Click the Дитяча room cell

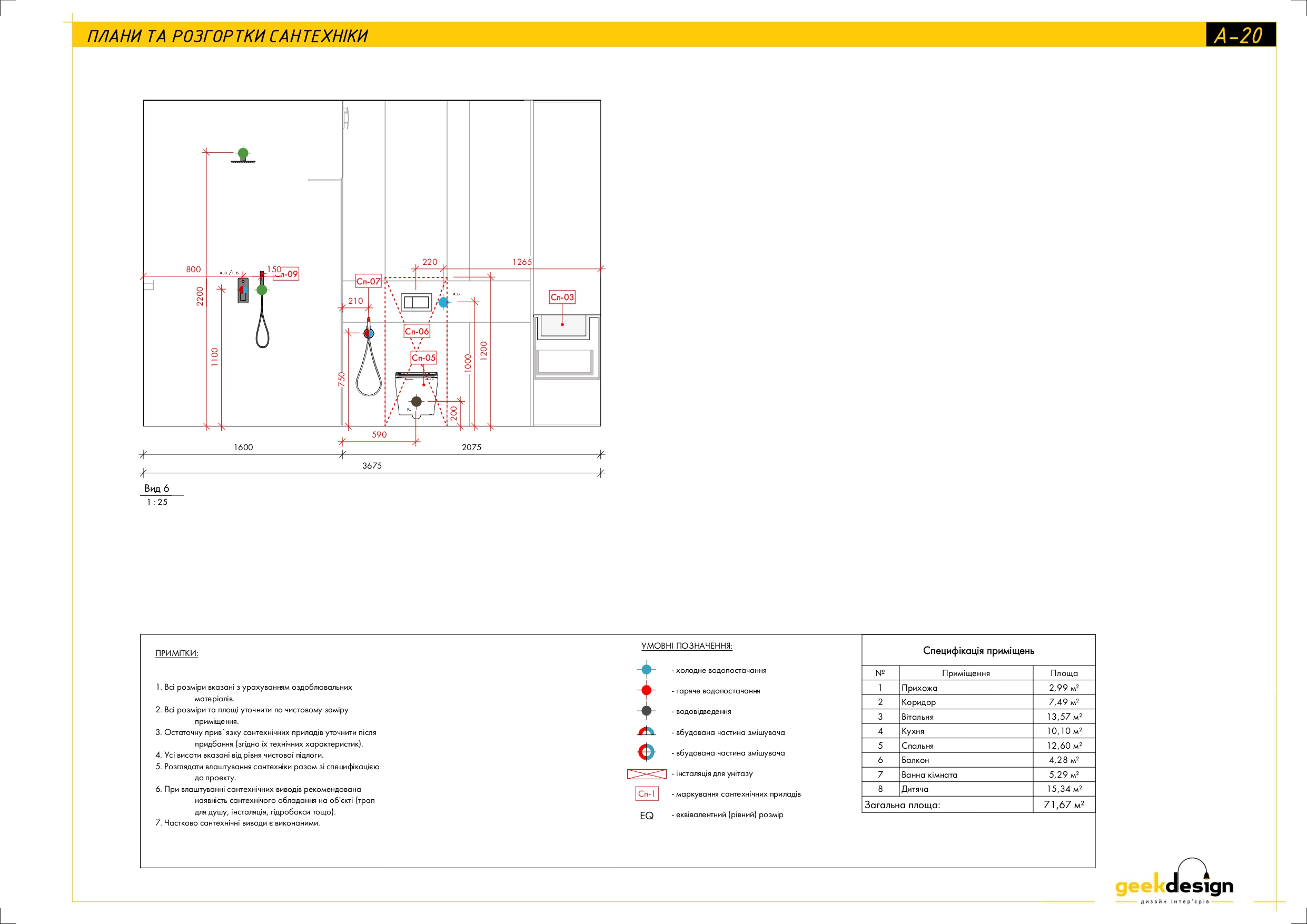966,789
